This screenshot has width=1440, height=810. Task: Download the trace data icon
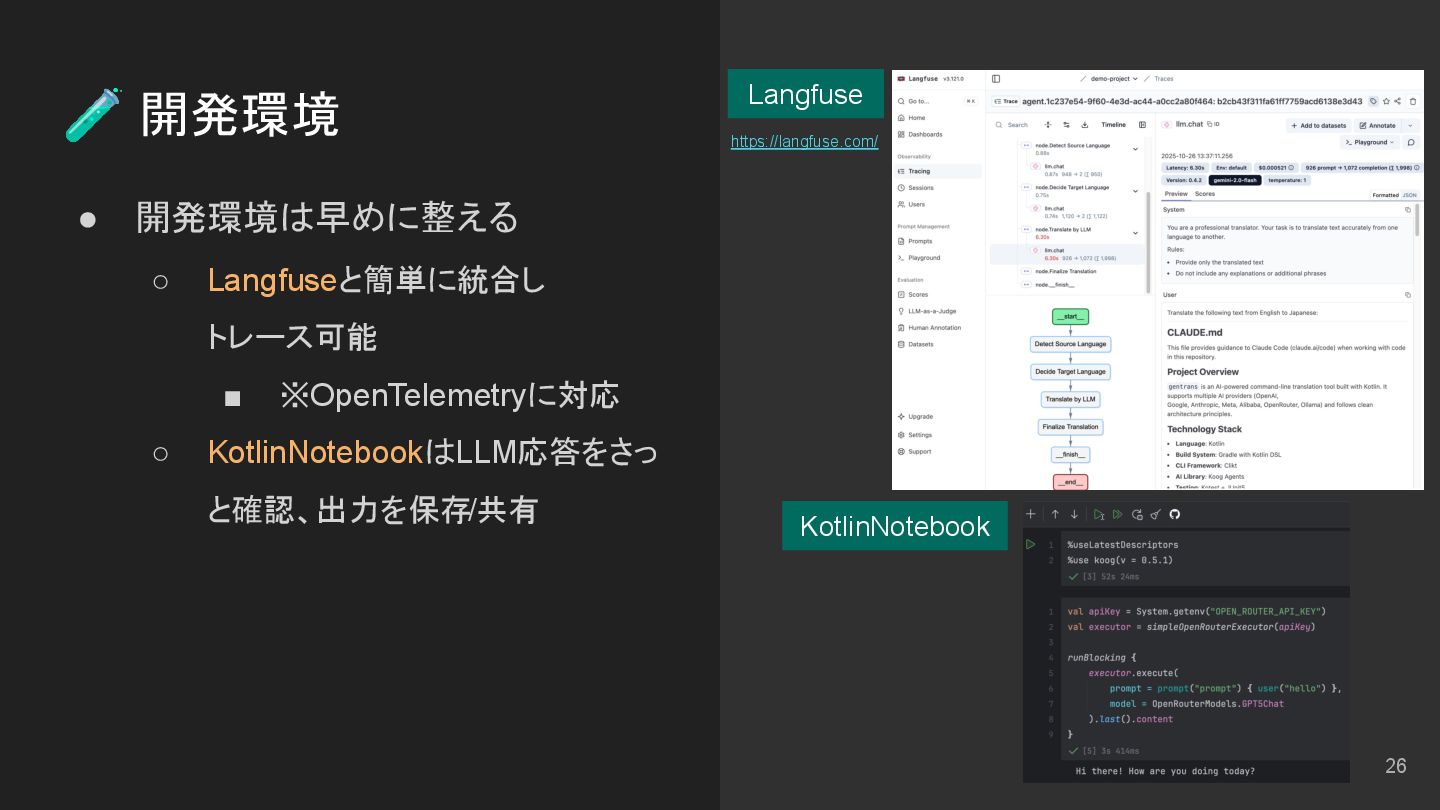(1084, 125)
